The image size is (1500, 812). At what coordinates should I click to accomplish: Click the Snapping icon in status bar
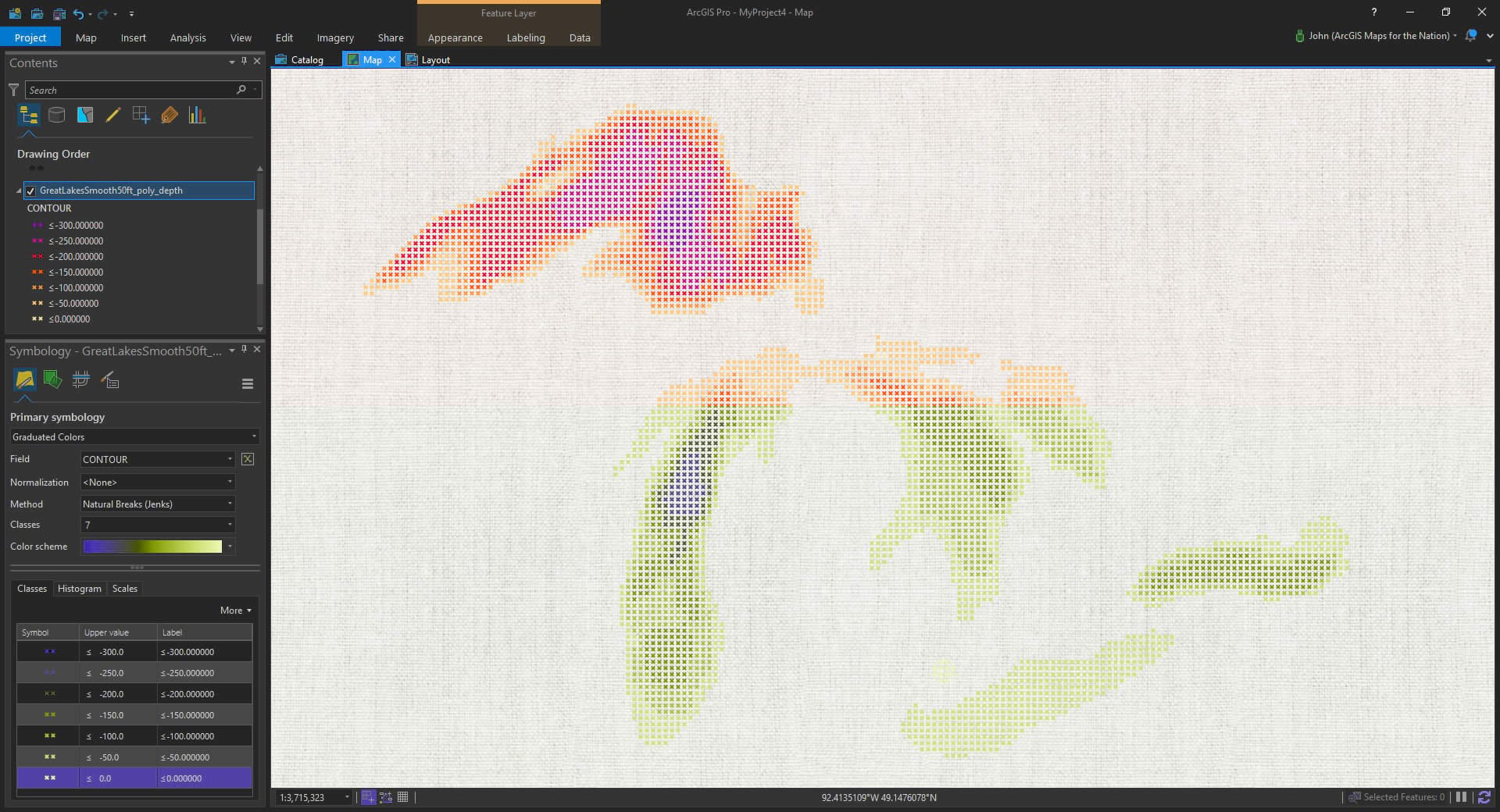click(368, 797)
